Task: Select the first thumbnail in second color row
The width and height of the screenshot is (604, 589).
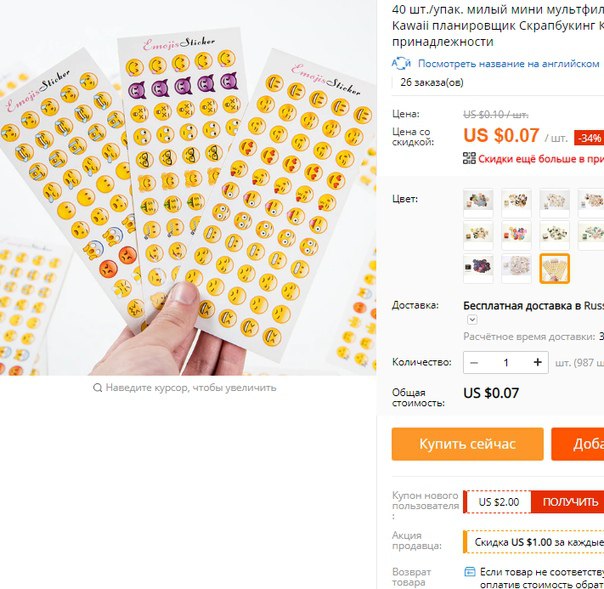Action: pos(478,236)
